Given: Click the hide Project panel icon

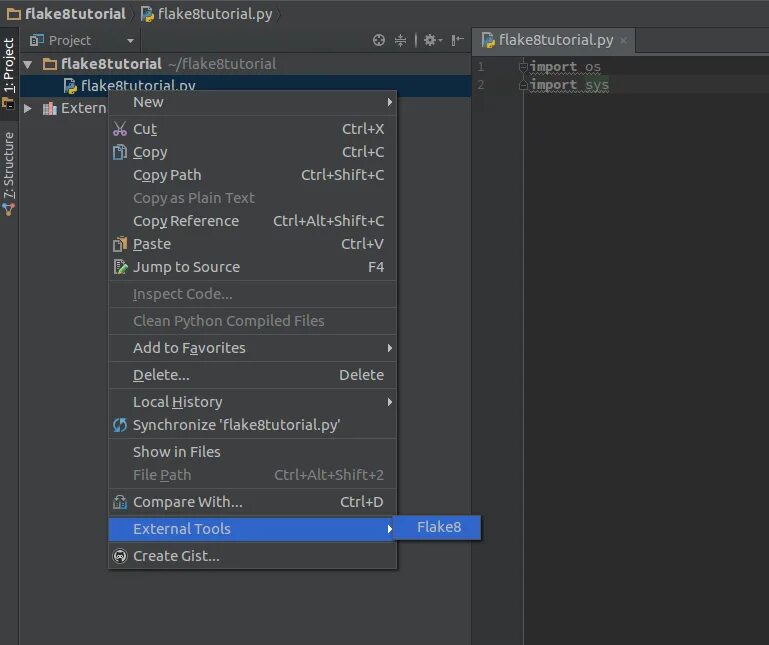Looking at the screenshot, I should tap(457, 40).
